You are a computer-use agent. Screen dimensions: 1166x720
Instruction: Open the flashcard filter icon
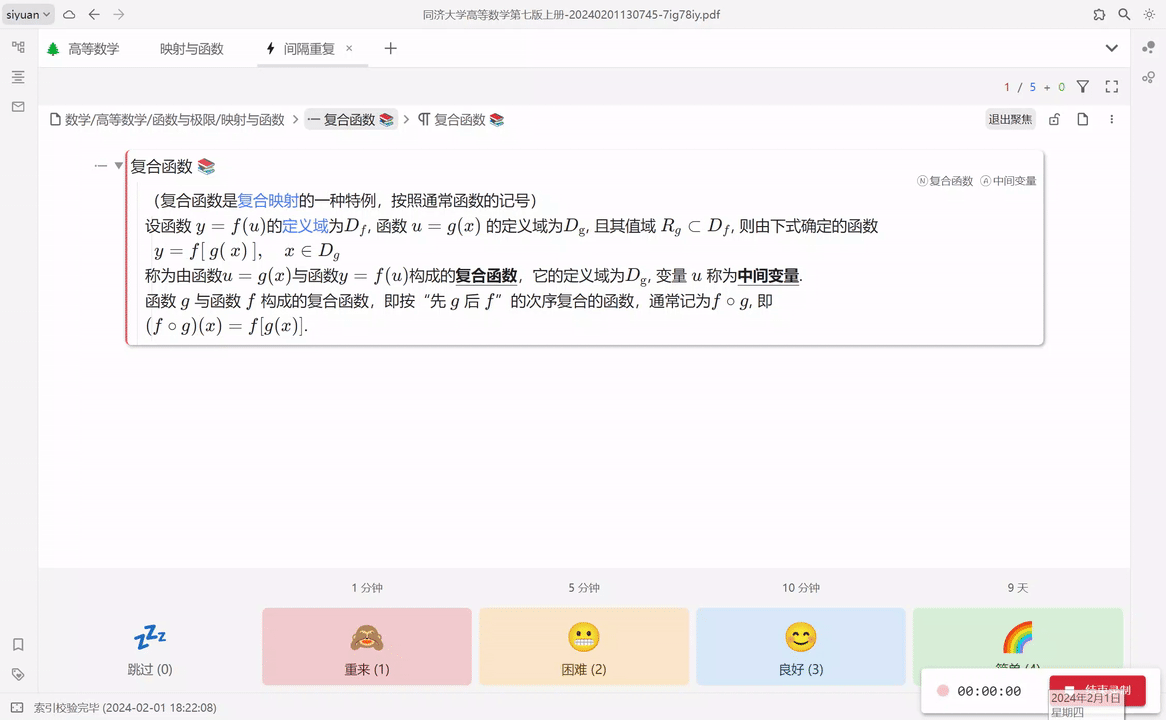(1083, 87)
